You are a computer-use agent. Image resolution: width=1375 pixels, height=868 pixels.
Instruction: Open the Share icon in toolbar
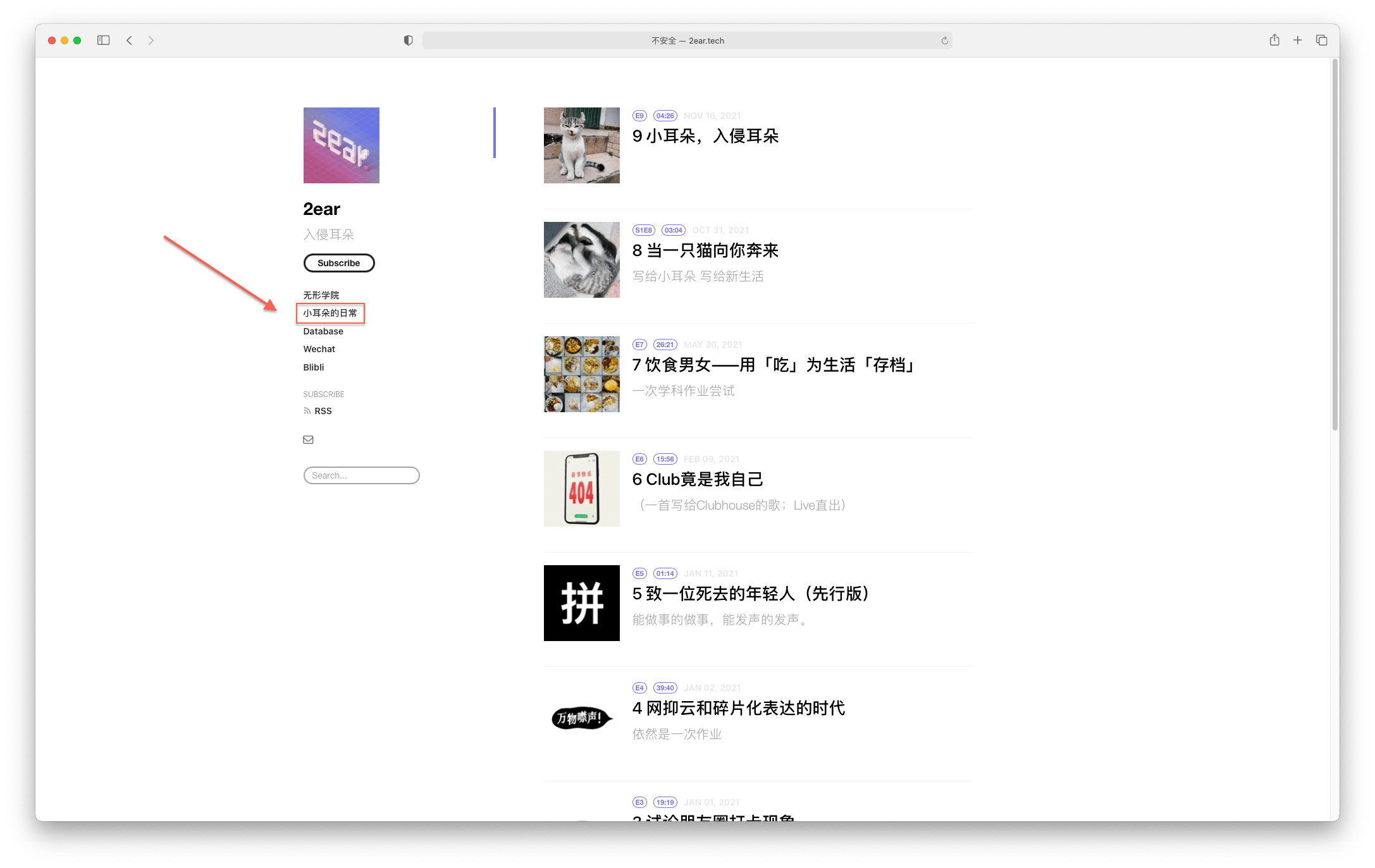[1274, 40]
